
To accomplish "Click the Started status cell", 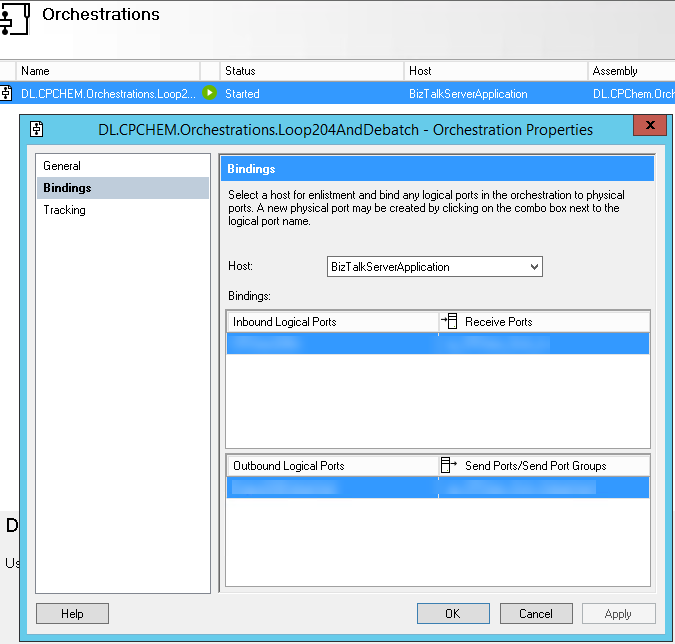I will (x=242, y=94).
